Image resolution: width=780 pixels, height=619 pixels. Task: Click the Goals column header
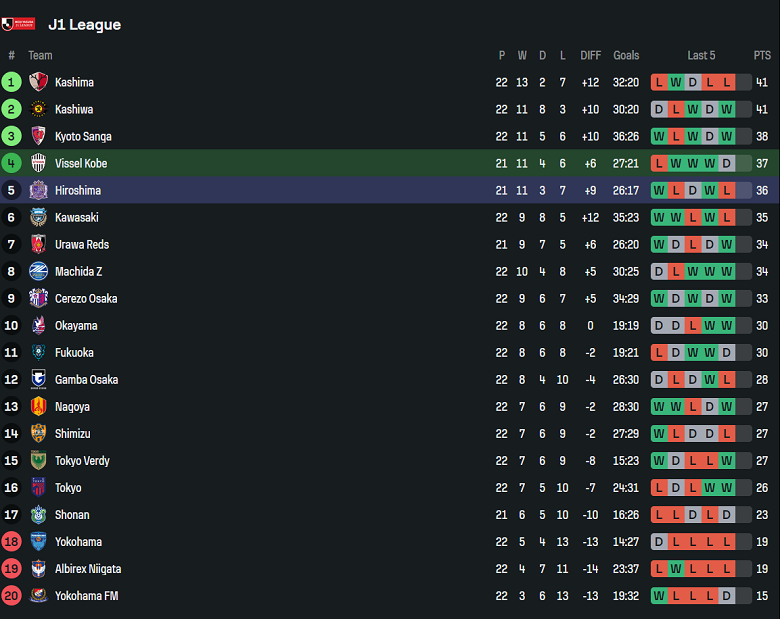point(626,55)
